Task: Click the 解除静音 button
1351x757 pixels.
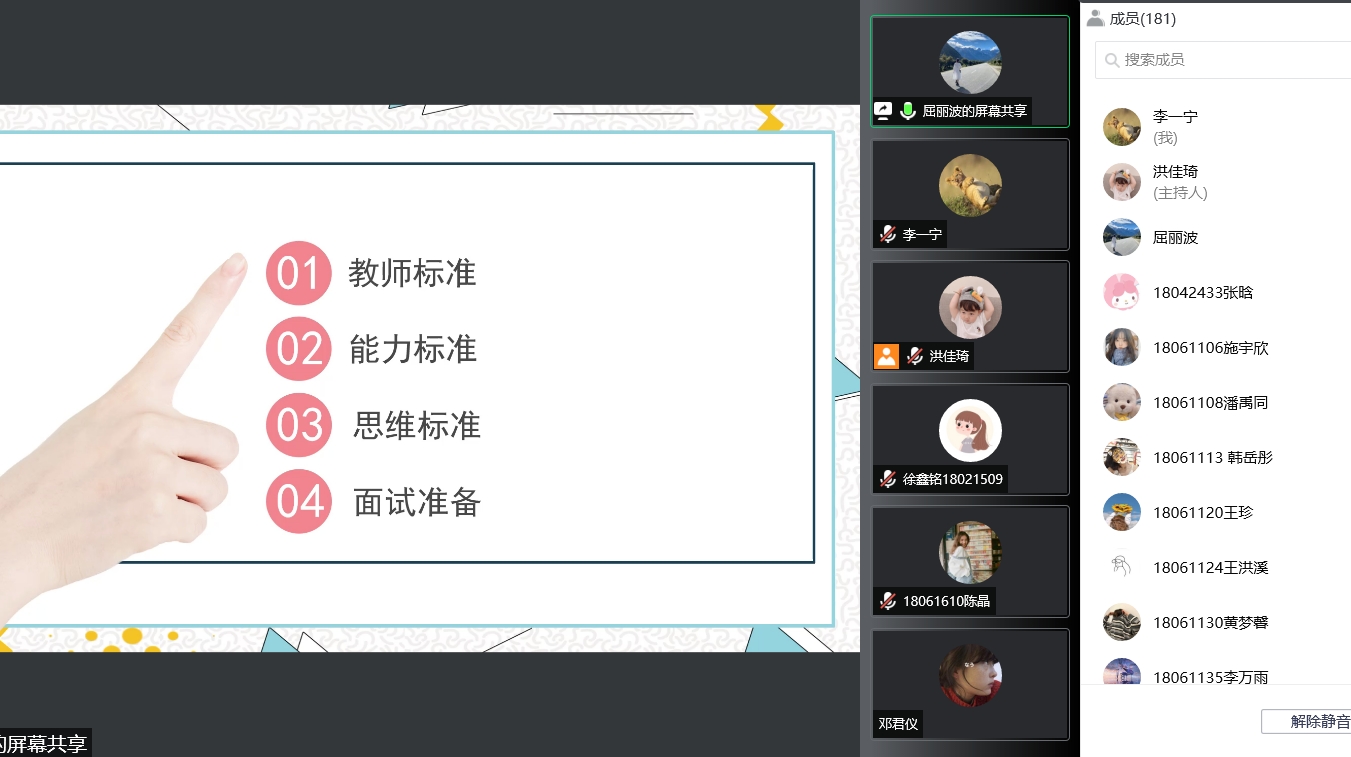Action: coord(1306,721)
